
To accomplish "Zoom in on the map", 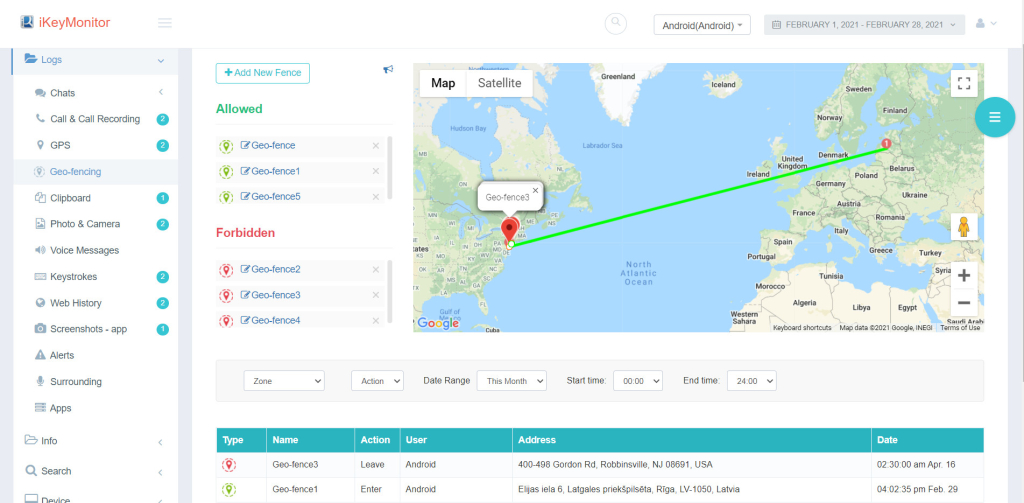I will click(963, 276).
